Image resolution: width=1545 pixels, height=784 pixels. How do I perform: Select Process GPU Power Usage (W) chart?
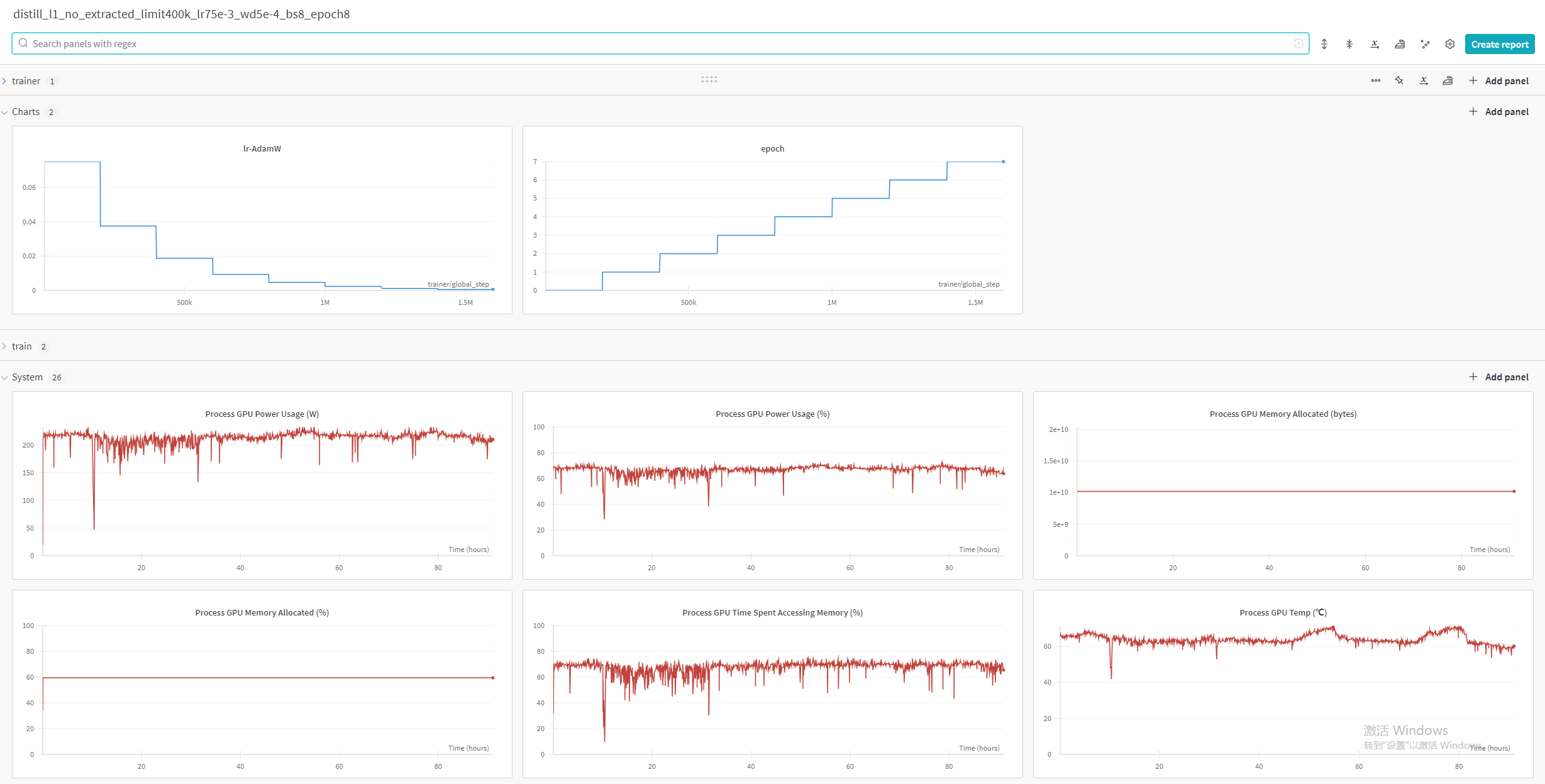(x=262, y=485)
